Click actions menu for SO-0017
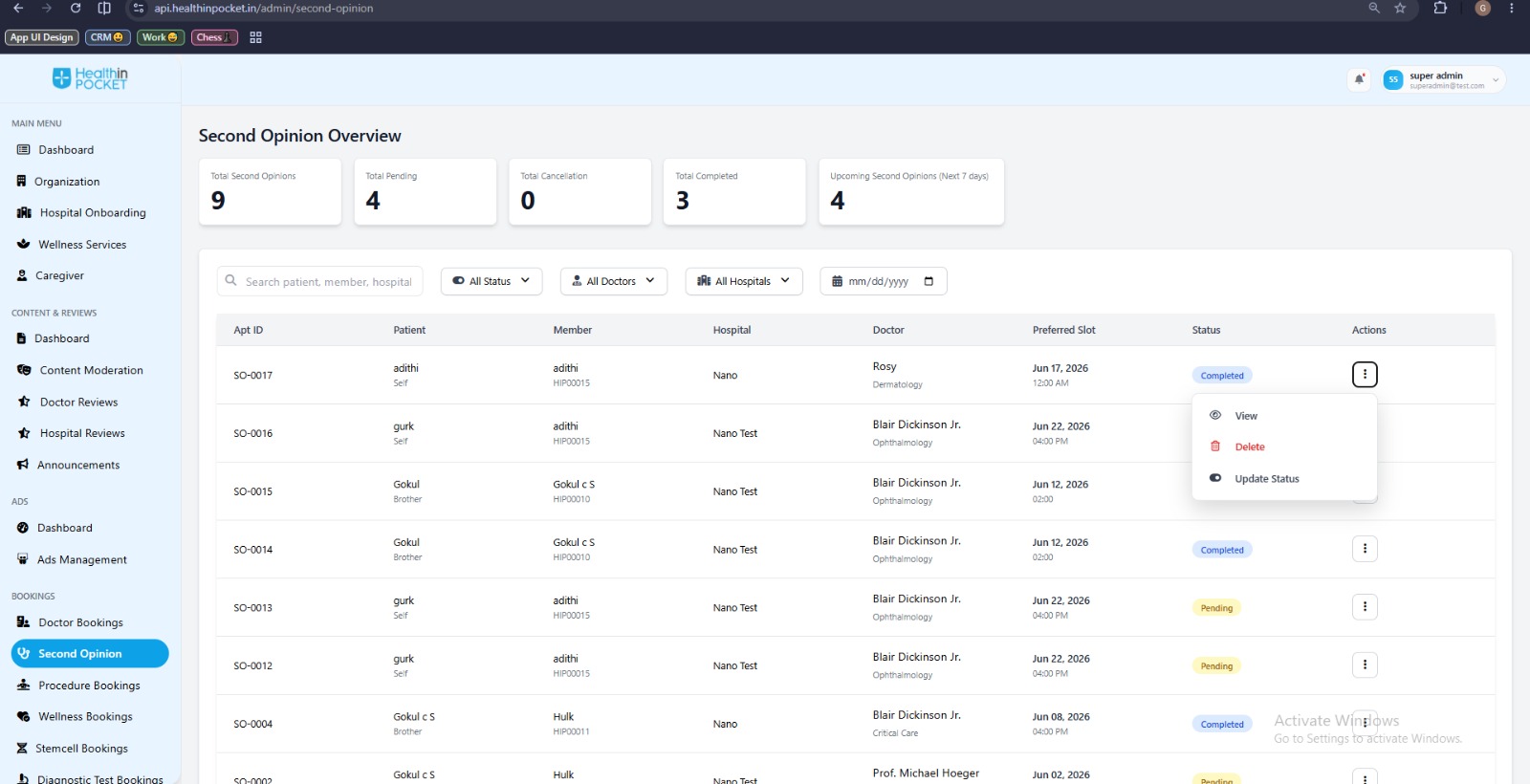 tap(1365, 374)
